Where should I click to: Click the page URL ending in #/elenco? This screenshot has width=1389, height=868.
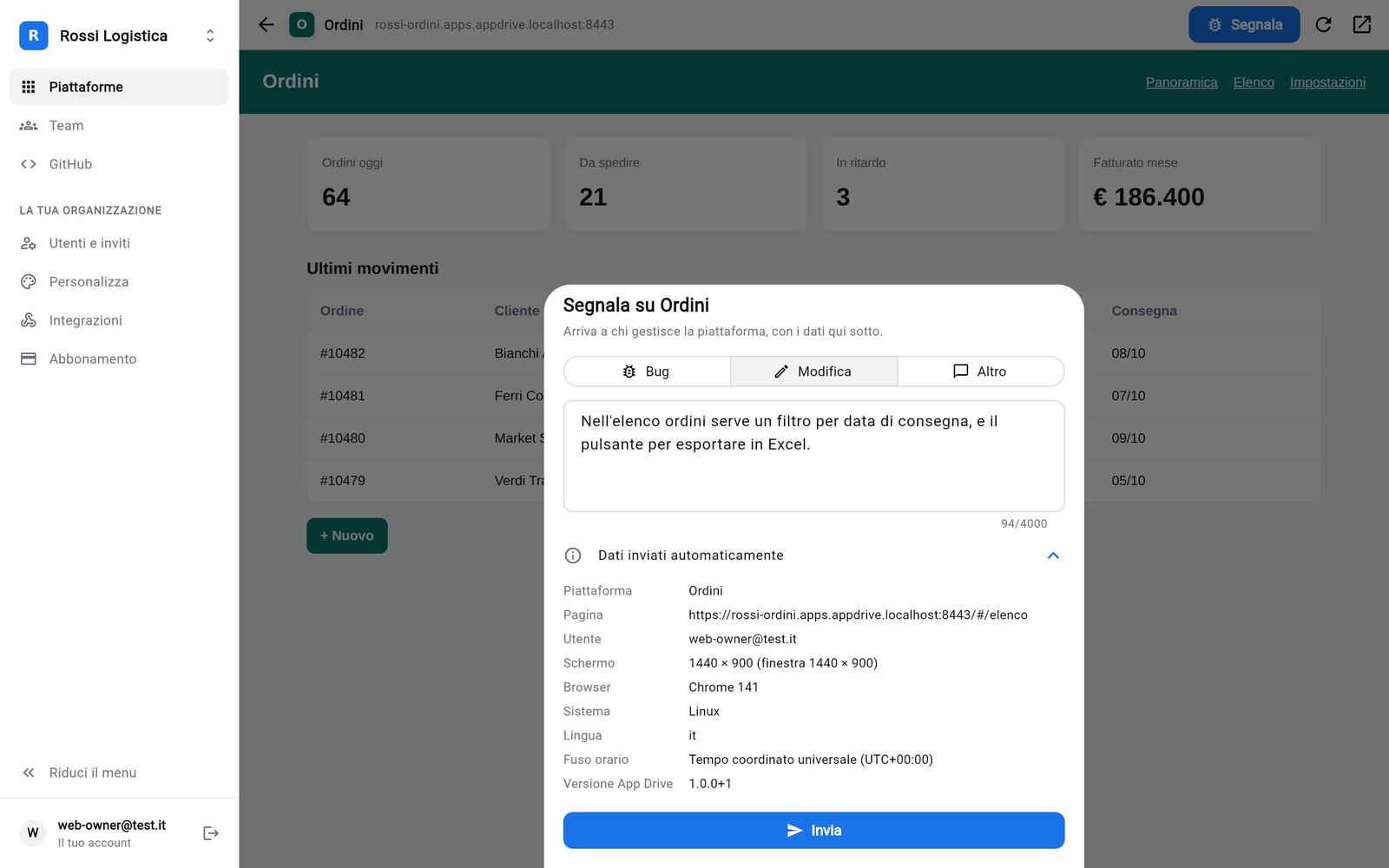(858, 615)
